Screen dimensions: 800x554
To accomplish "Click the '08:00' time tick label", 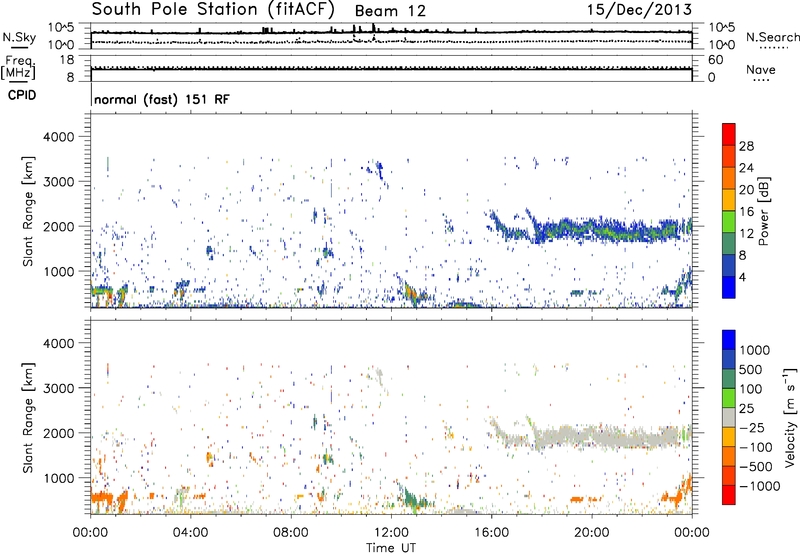I will (291, 533).
